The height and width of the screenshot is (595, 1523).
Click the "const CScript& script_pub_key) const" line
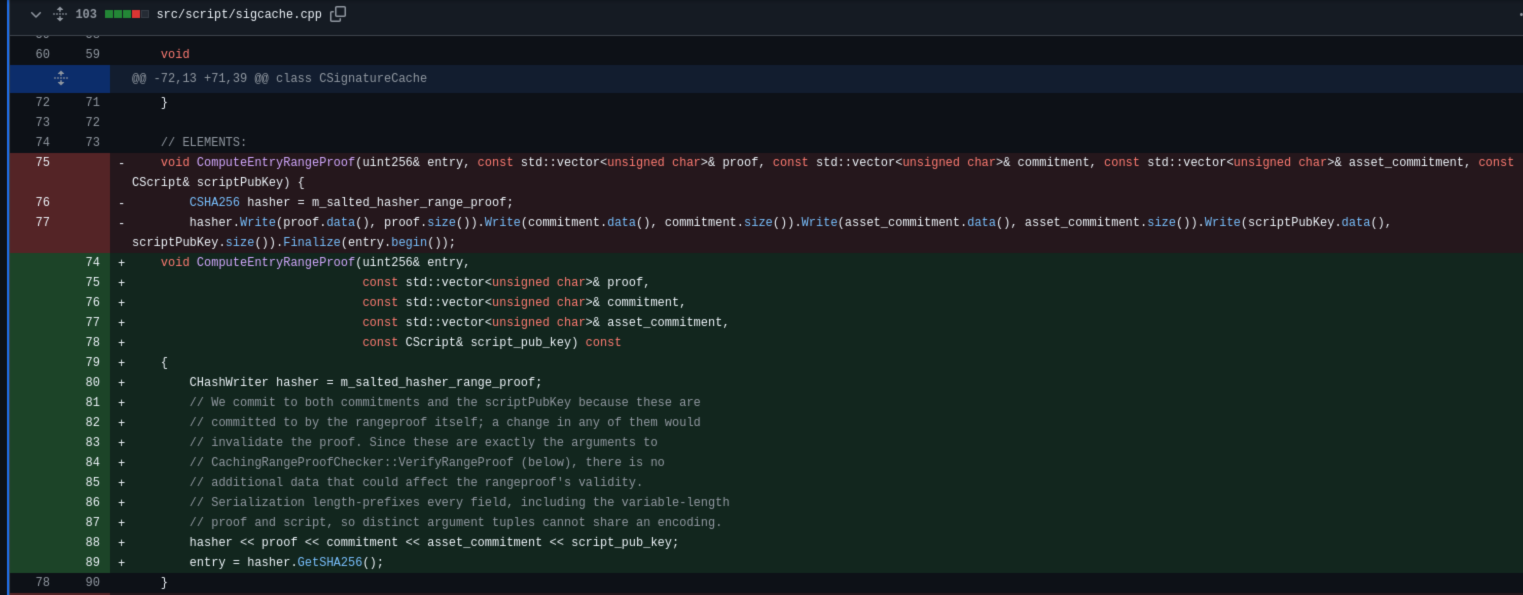coord(491,342)
